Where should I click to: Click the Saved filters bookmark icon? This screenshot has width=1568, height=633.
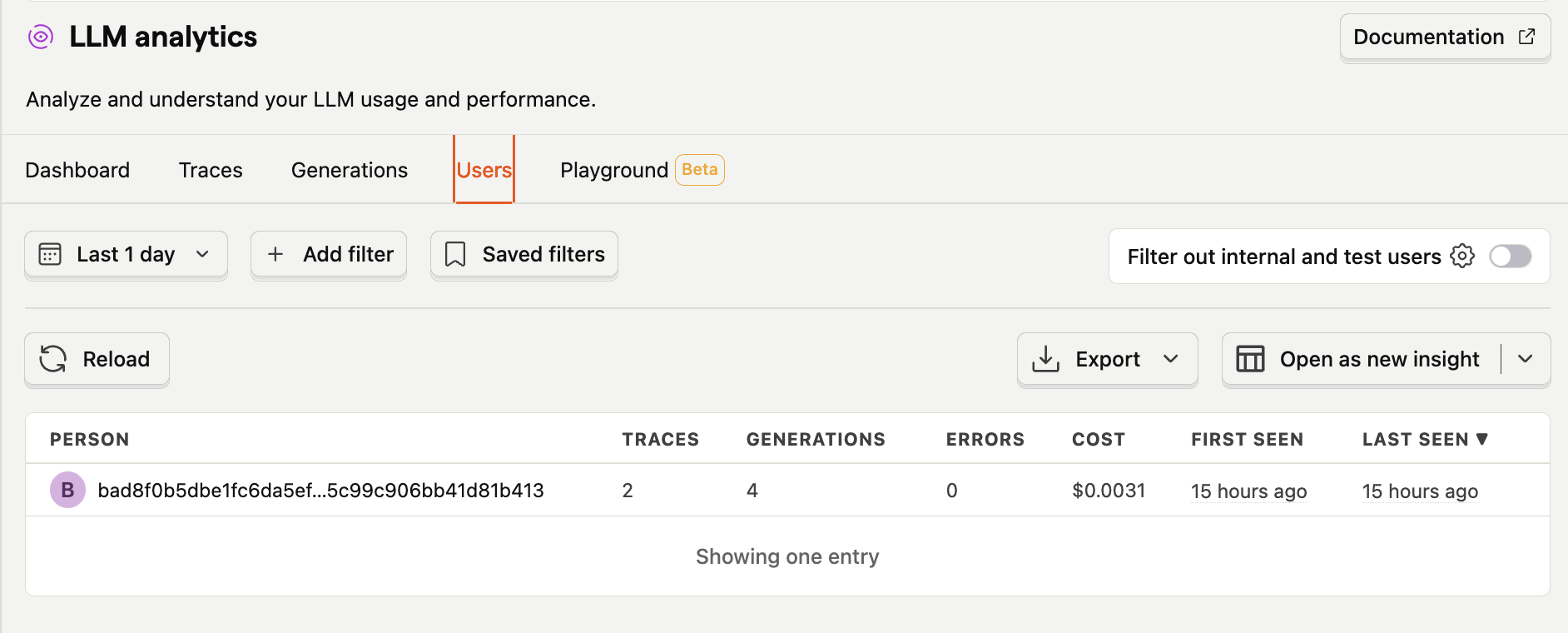tap(455, 254)
